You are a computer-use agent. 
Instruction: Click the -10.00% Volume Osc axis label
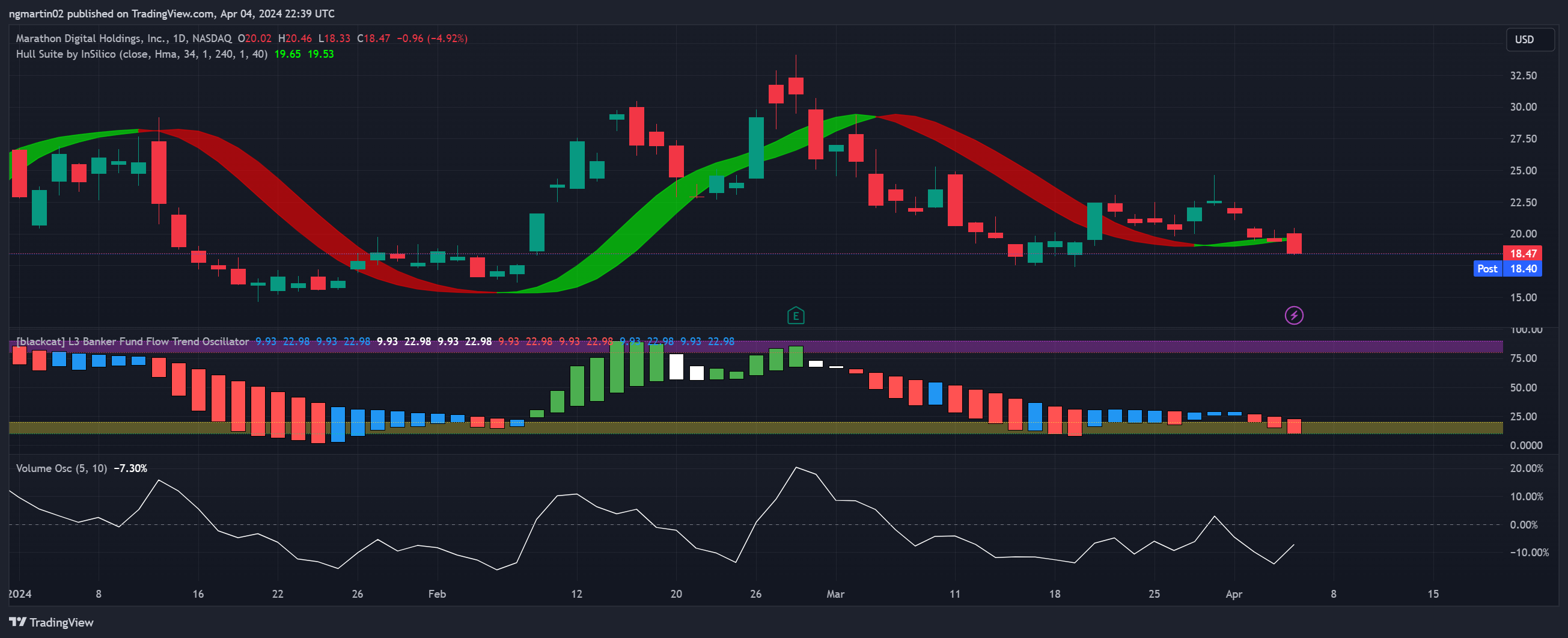[1529, 553]
